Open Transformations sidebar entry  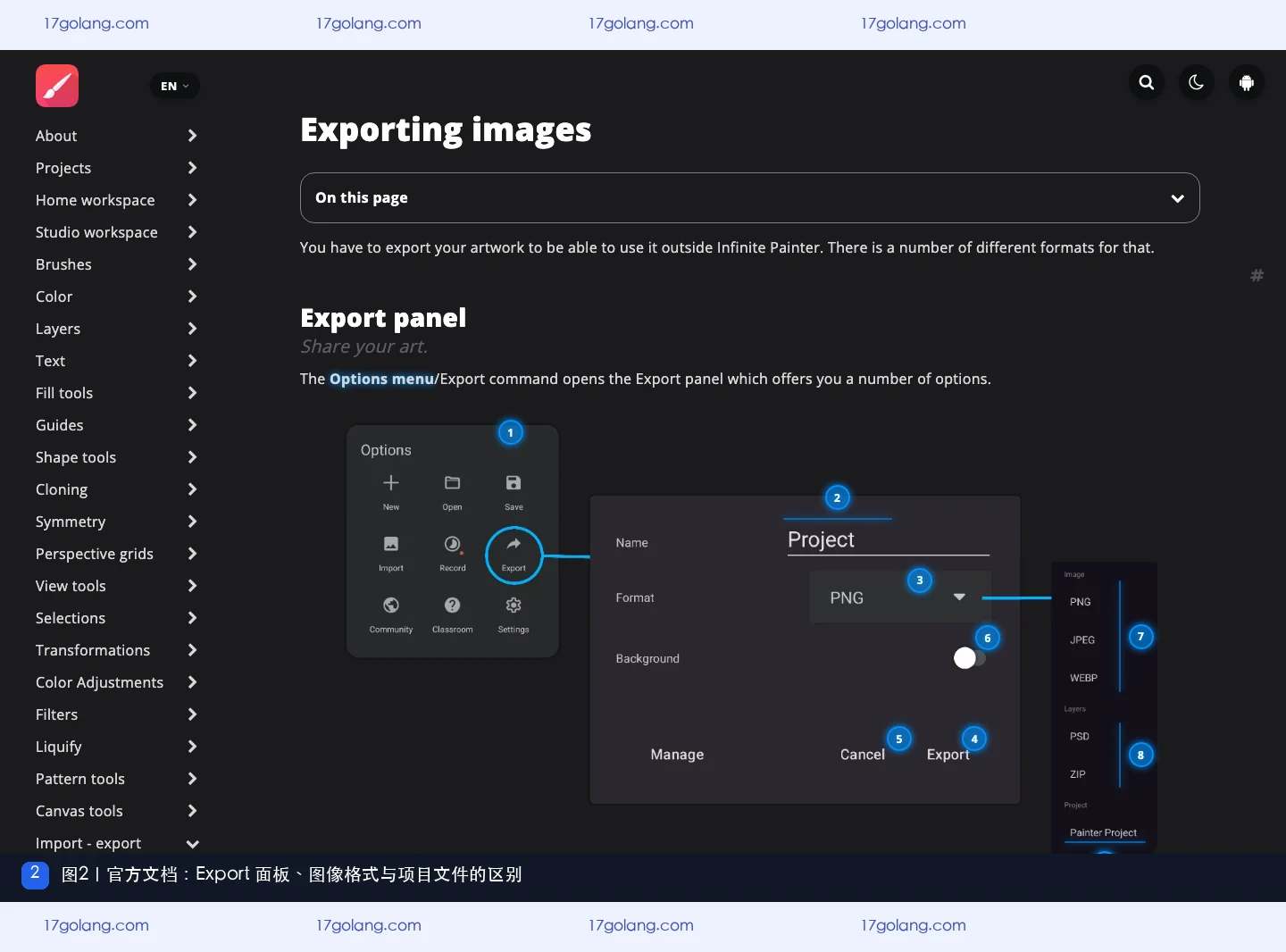(x=93, y=650)
